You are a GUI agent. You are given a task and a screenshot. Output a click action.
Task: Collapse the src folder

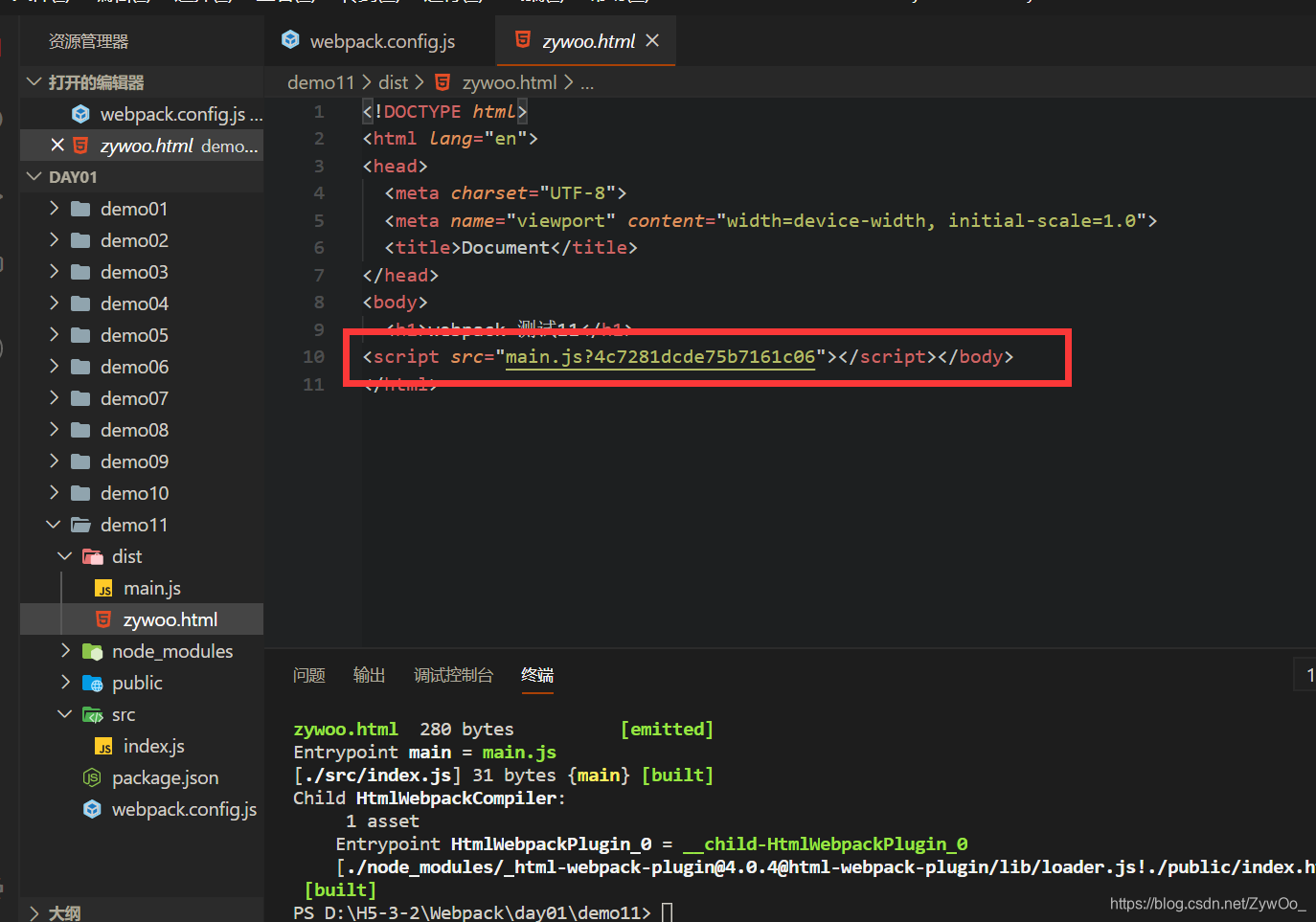[65, 714]
